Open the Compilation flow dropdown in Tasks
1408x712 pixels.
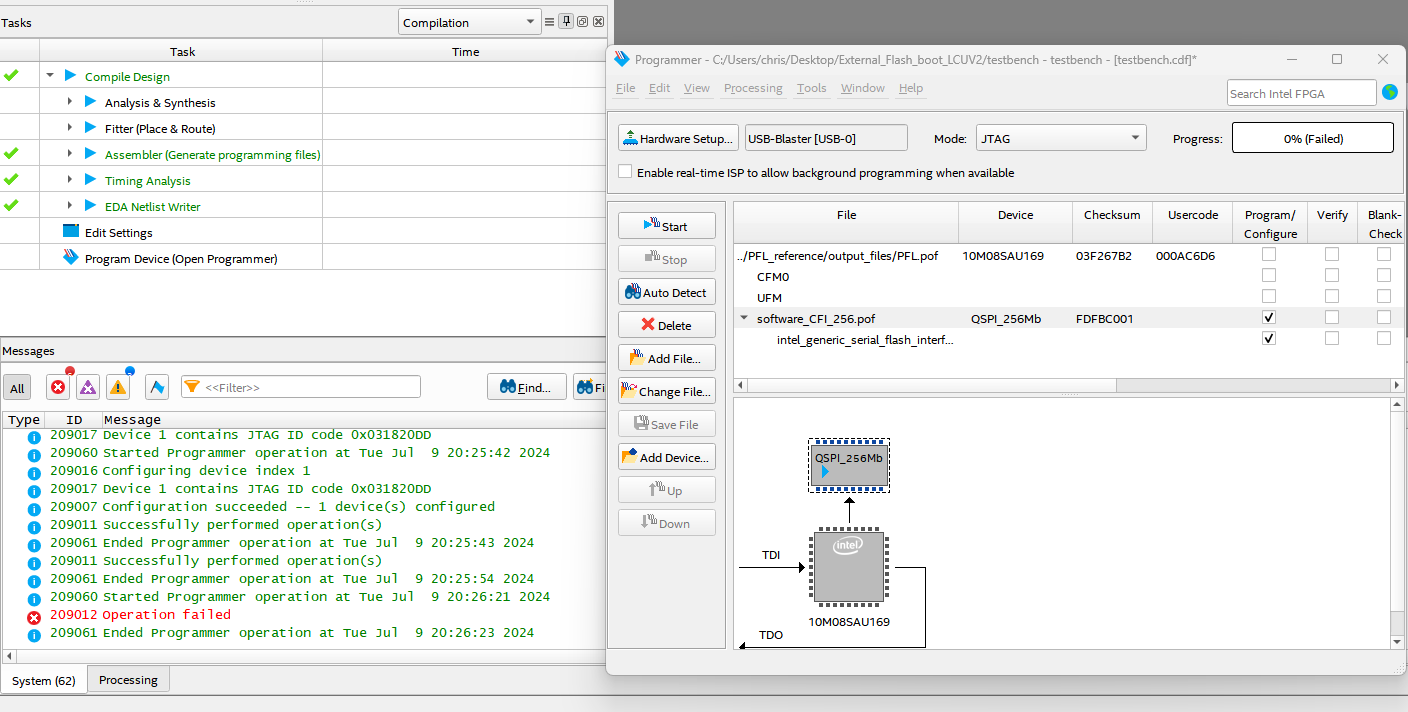(470, 22)
